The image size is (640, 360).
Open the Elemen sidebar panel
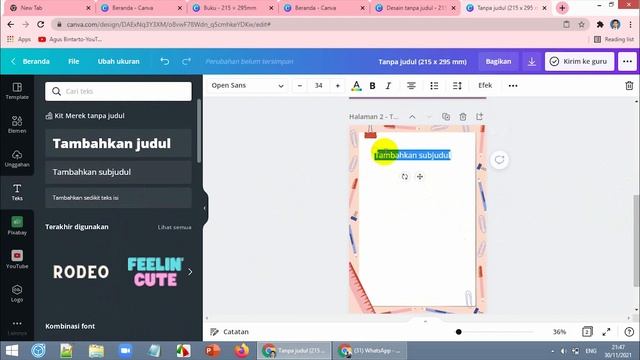(x=17, y=124)
